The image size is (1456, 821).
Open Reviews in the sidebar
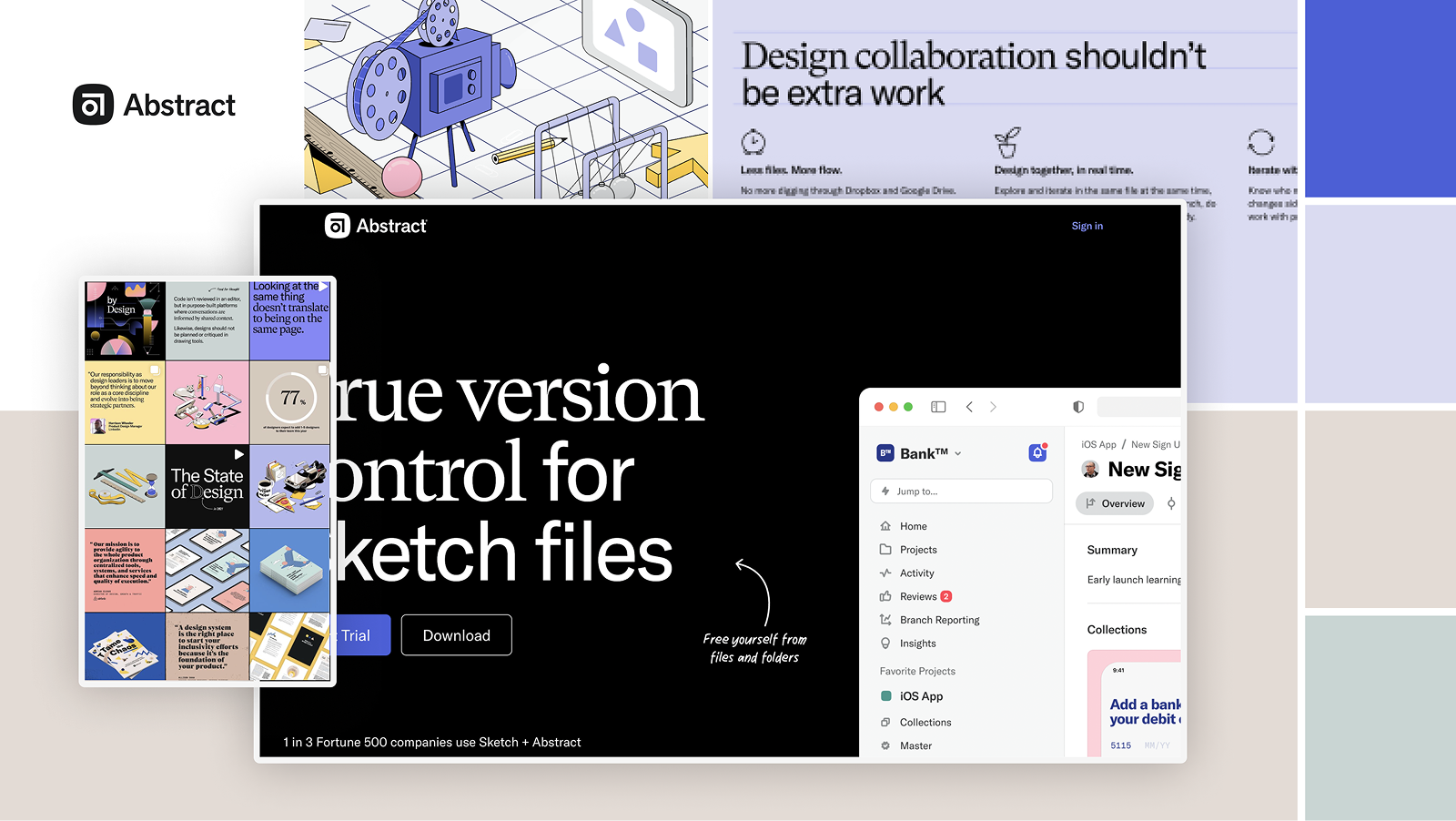pyautogui.click(x=917, y=596)
